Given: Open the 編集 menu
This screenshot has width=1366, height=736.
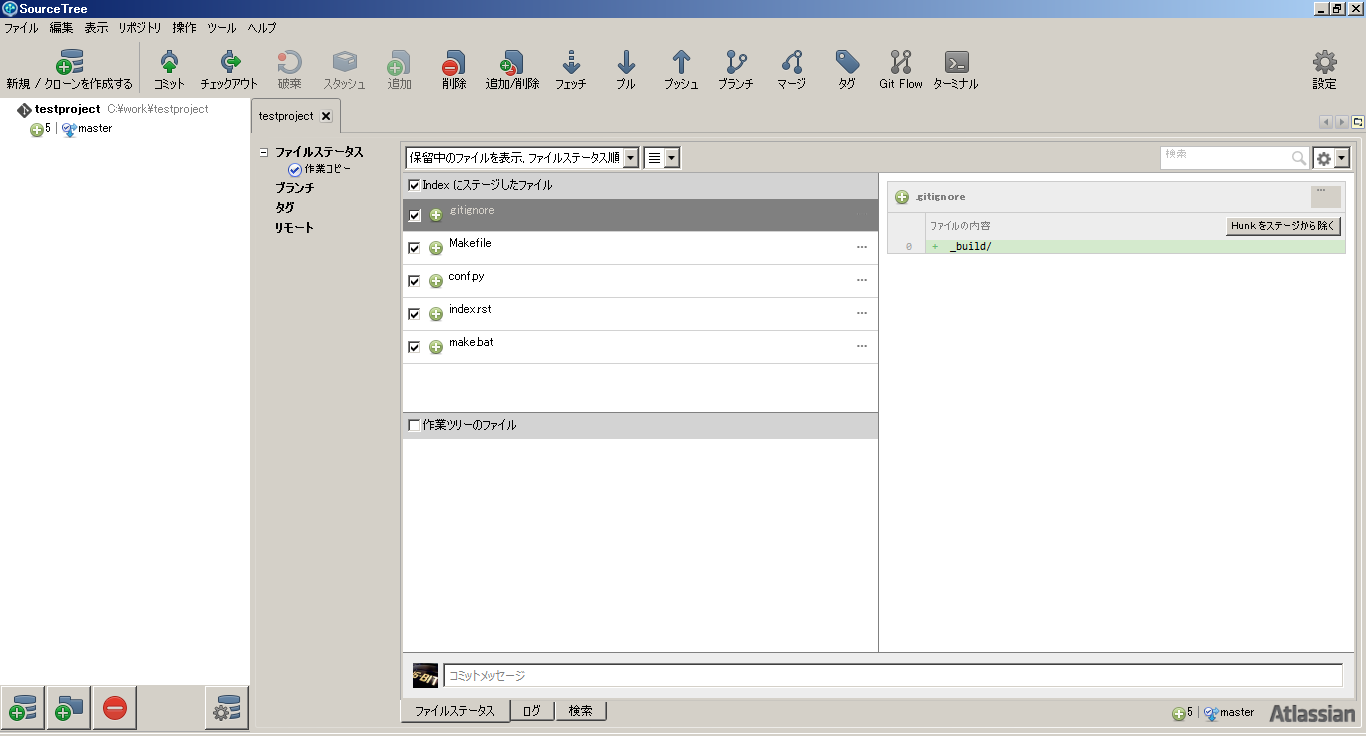Looking at the screenshot, I should [x=62, y=28].
